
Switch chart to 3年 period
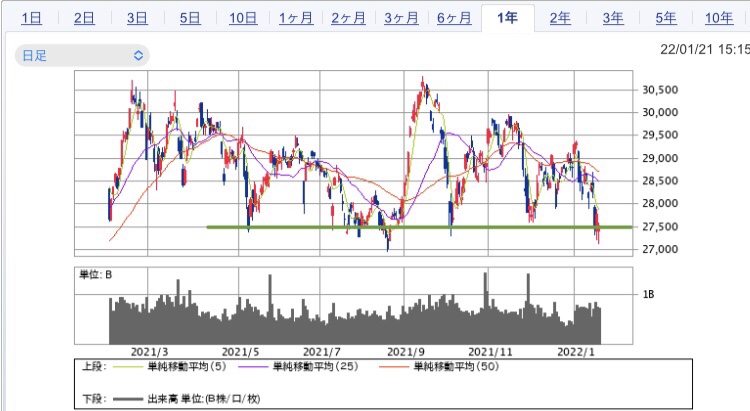(x=613, y=18)
